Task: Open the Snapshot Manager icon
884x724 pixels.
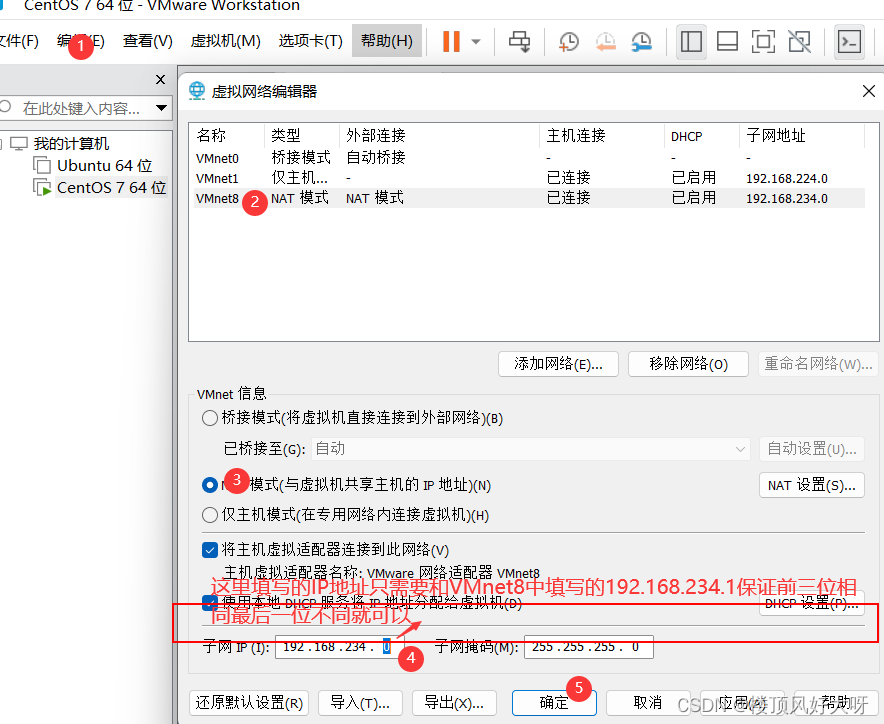Action: (x=641, y=42)
